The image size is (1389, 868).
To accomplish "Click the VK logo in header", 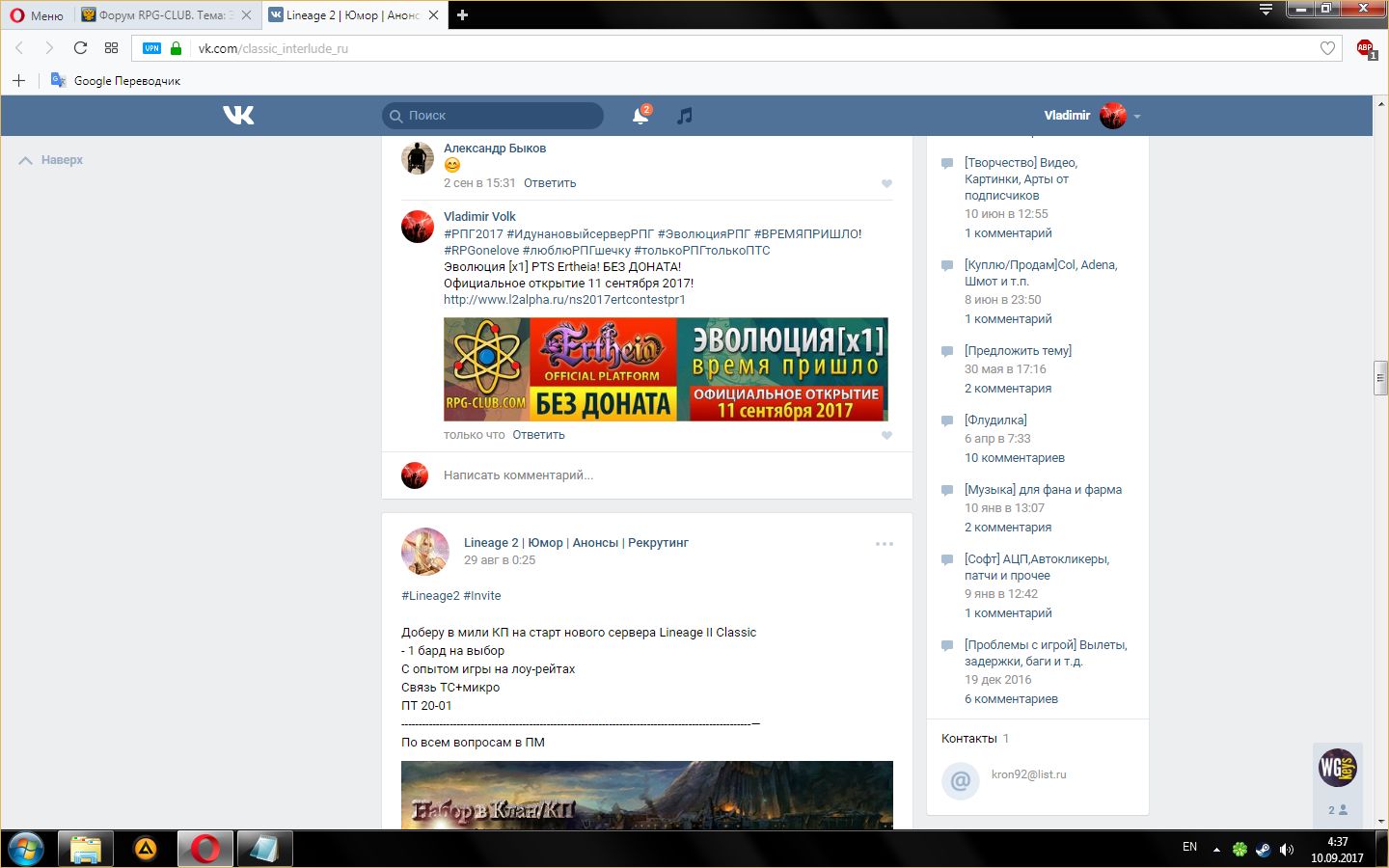I will click(238, 115).
